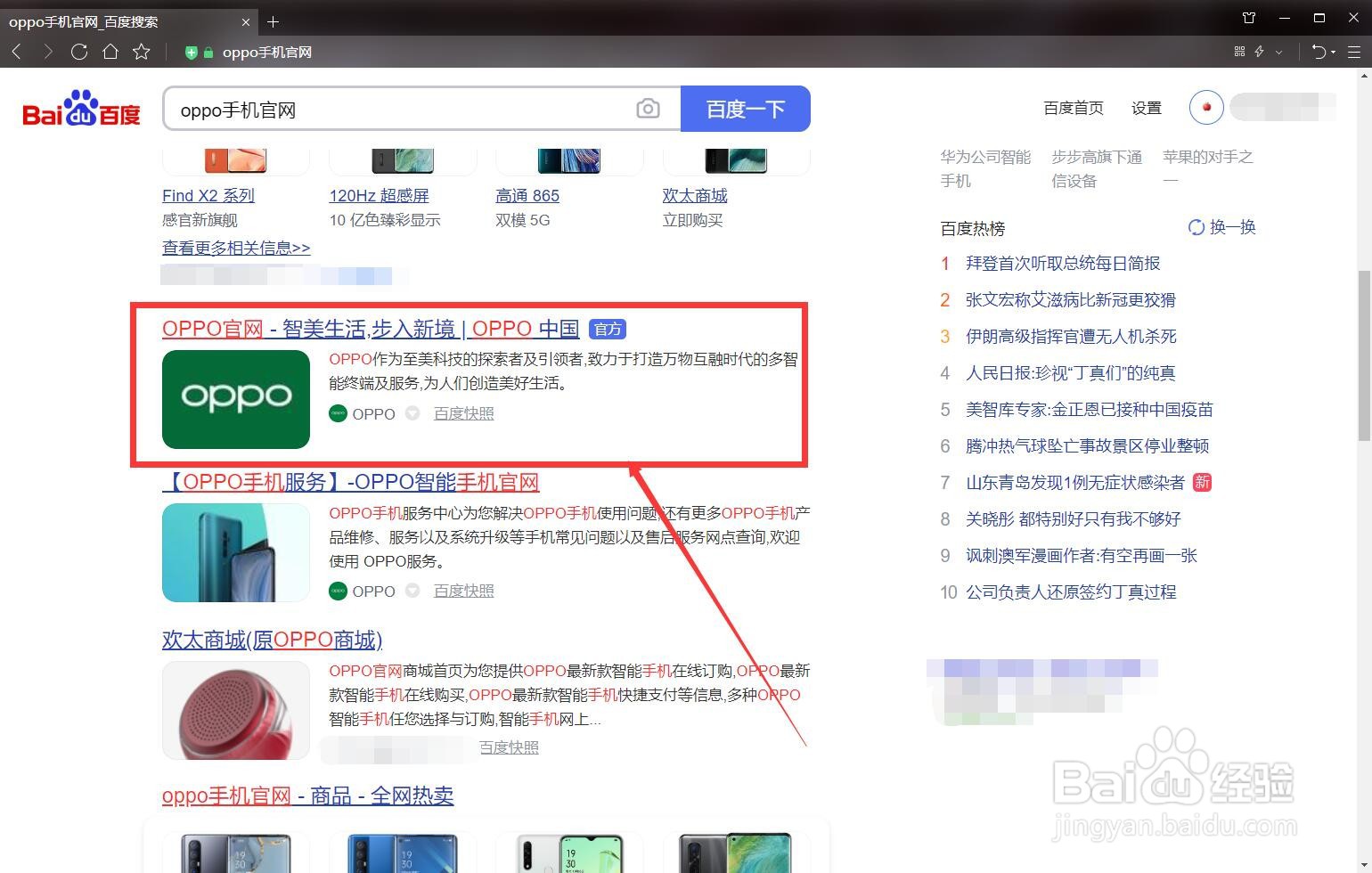1372x873 pixels.
Task: Open hot item 讽刺澳军漫画作者:有空再画一张
Action: pos(1082,555)
